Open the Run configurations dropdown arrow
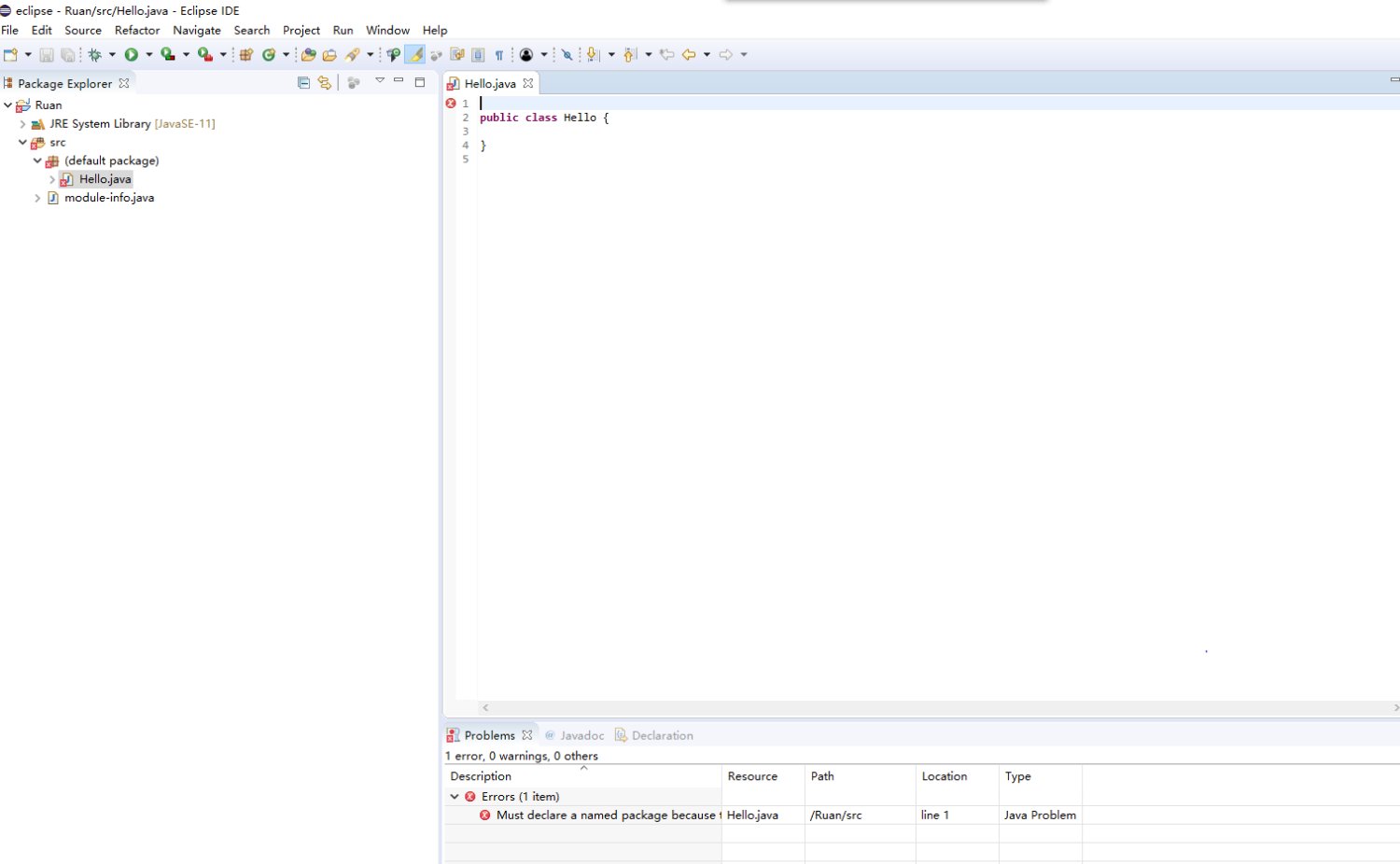 pos(149,55)
